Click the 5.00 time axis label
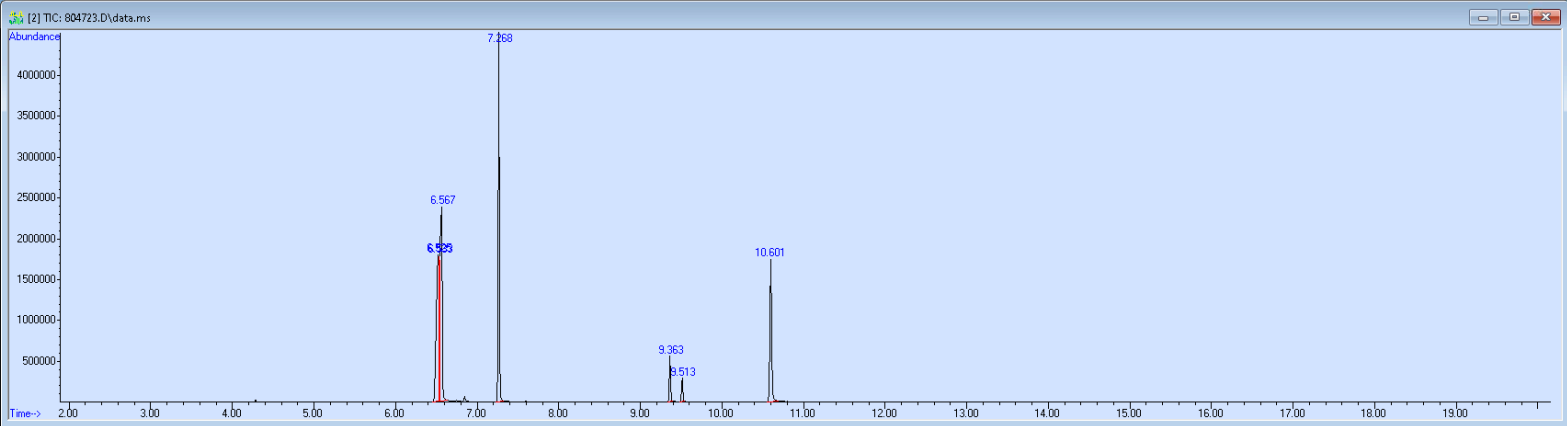The image size is (1567, 426). coord(313,412)
